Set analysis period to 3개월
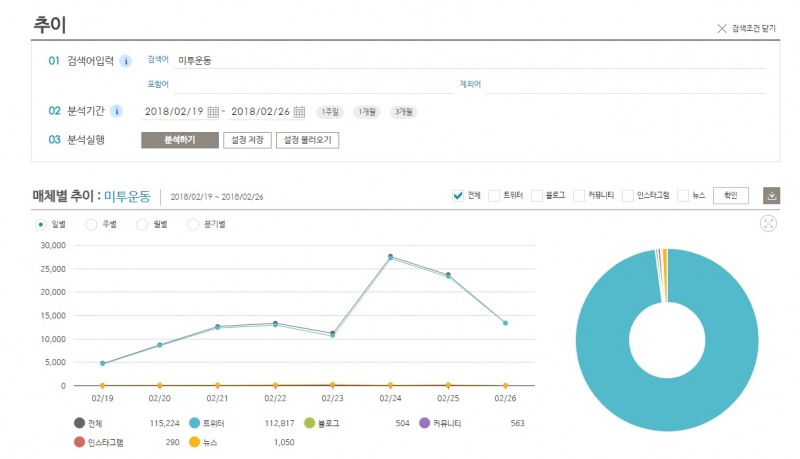The height and width of the screenshot is (459, 800). pos(403,111)
